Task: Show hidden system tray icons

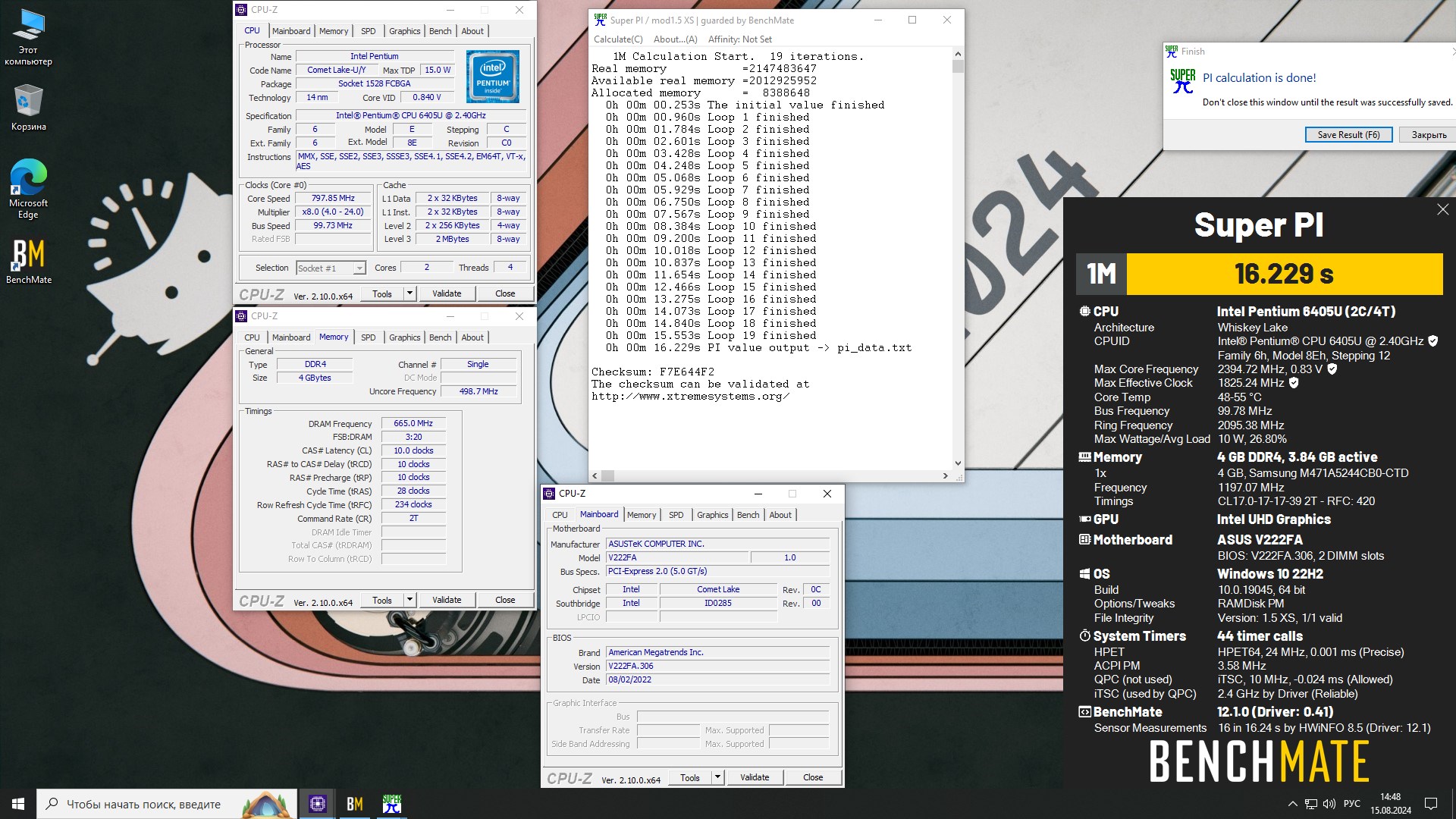Action: point(1292,804)
